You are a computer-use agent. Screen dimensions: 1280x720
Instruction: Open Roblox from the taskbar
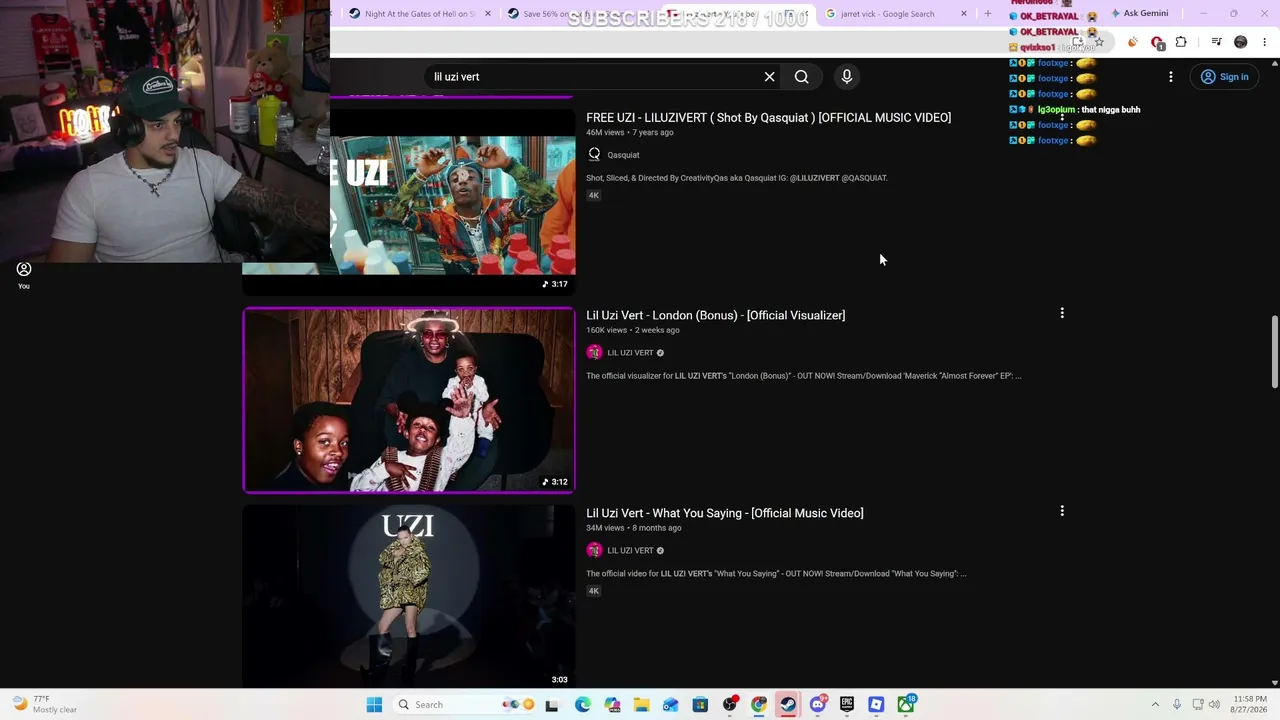(x=876, y=705)
